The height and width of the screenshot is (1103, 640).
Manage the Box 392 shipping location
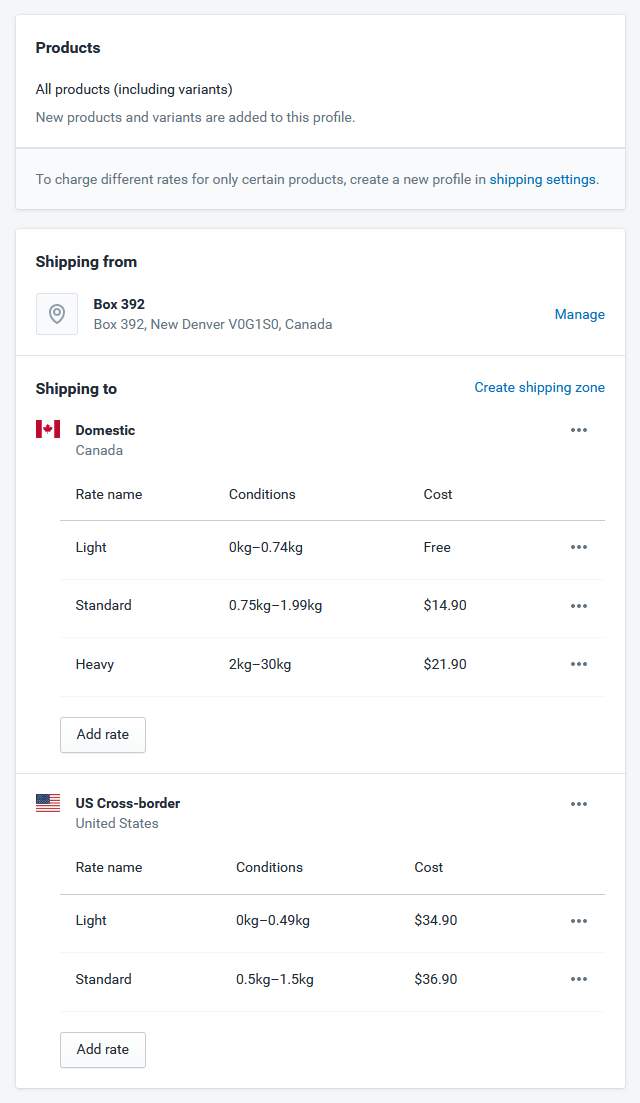(580, 314)
